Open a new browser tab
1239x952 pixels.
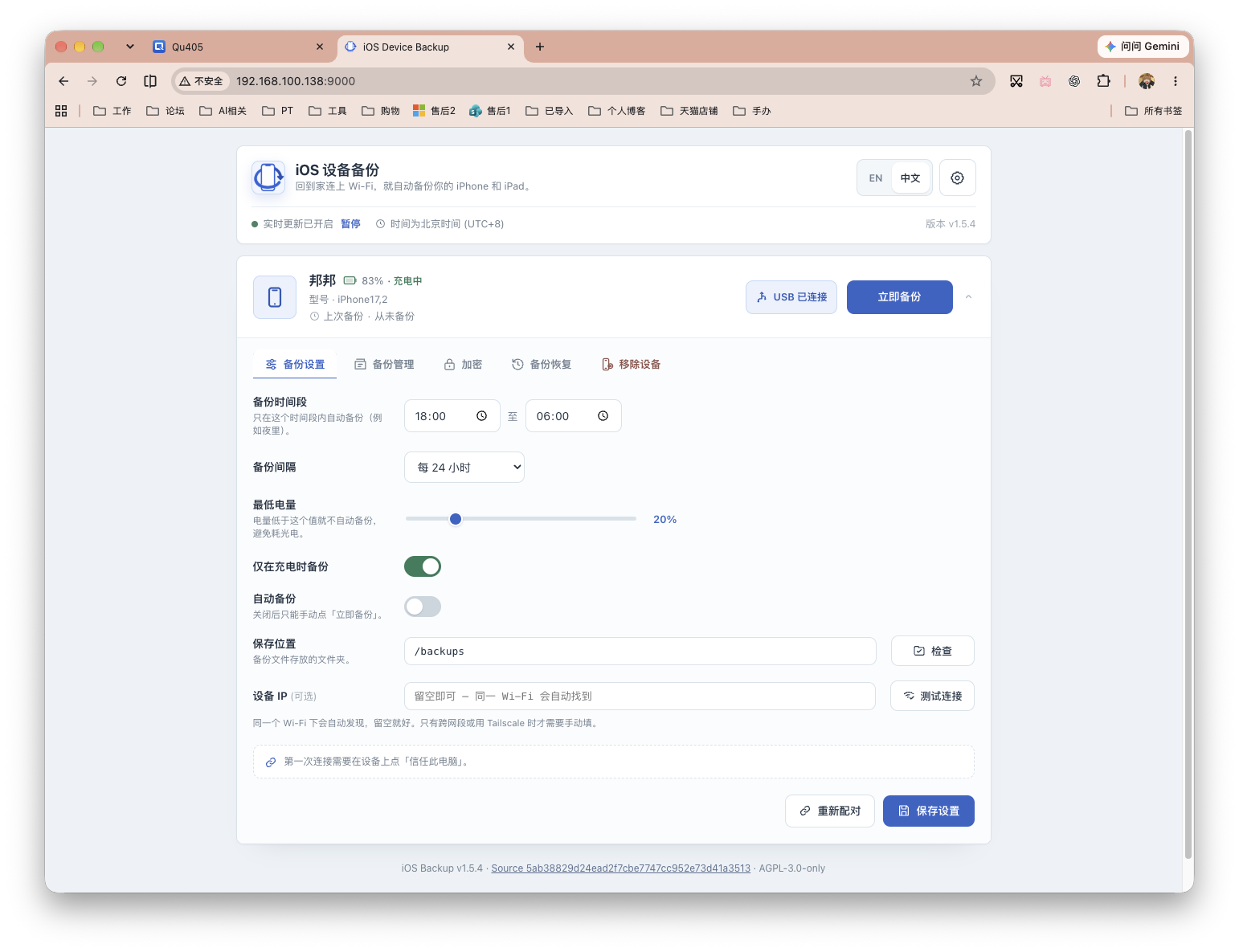pyautogui.click(x=540, y=47)
